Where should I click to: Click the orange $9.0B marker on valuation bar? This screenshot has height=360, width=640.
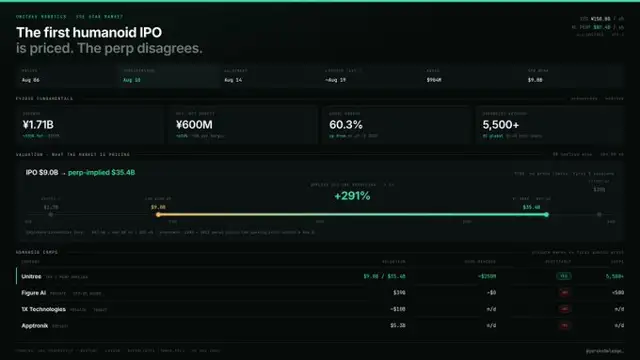(x=158, y=215)
